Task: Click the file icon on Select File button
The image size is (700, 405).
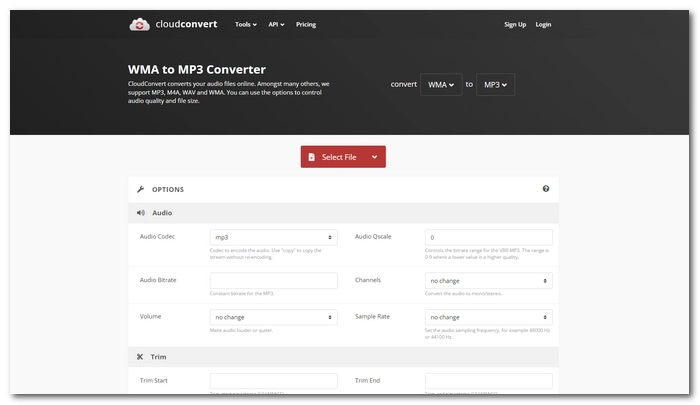Action: point(312,157)
